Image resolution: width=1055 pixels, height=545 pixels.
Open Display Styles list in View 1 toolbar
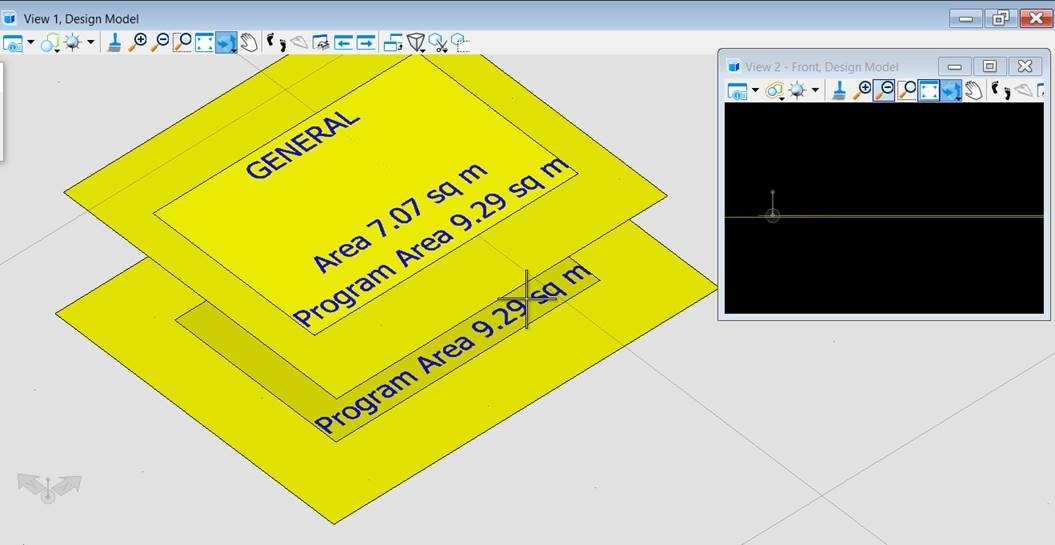[x=49, y=44]
